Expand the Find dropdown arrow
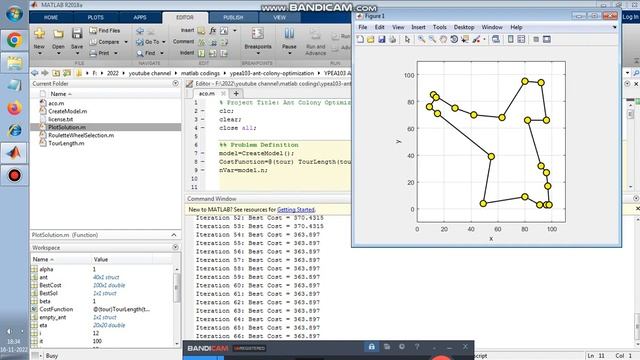 162,53
